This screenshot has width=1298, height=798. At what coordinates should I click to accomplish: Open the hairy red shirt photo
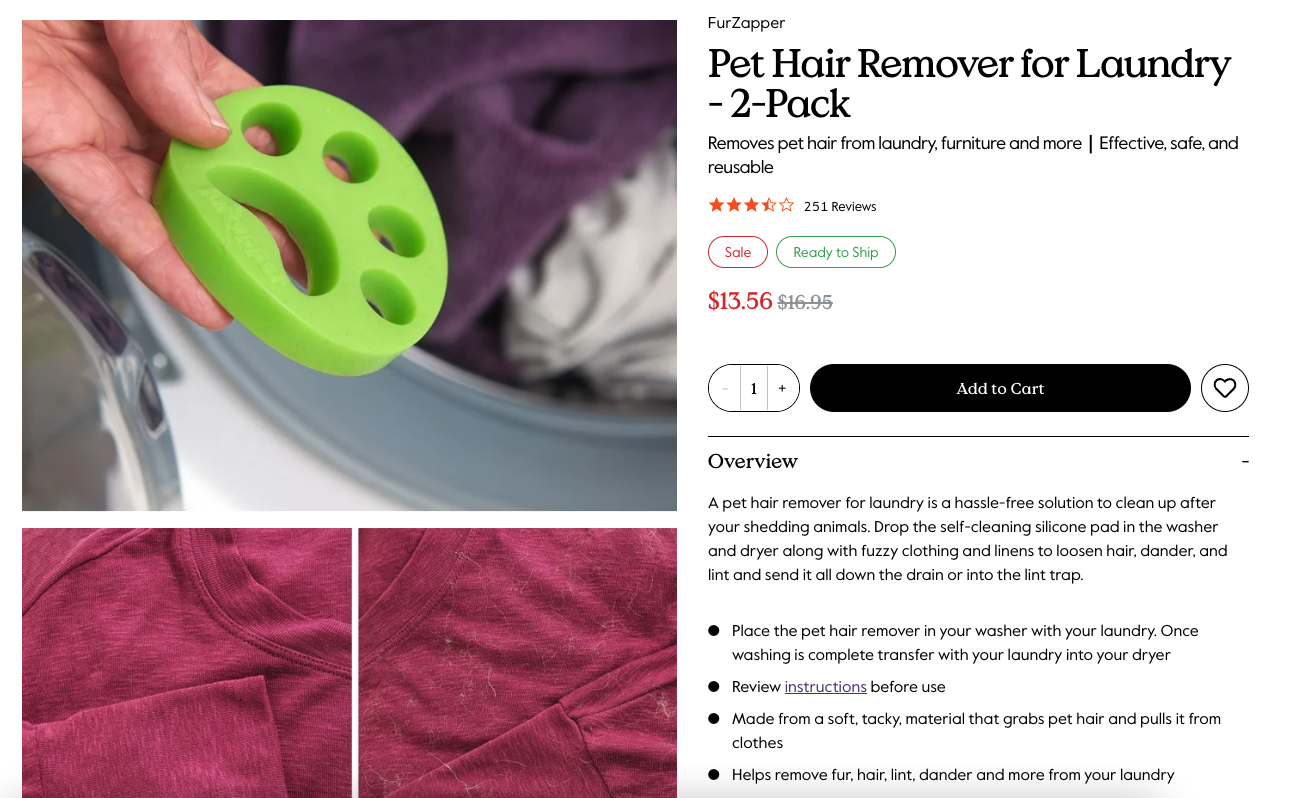tap(518, 663)
